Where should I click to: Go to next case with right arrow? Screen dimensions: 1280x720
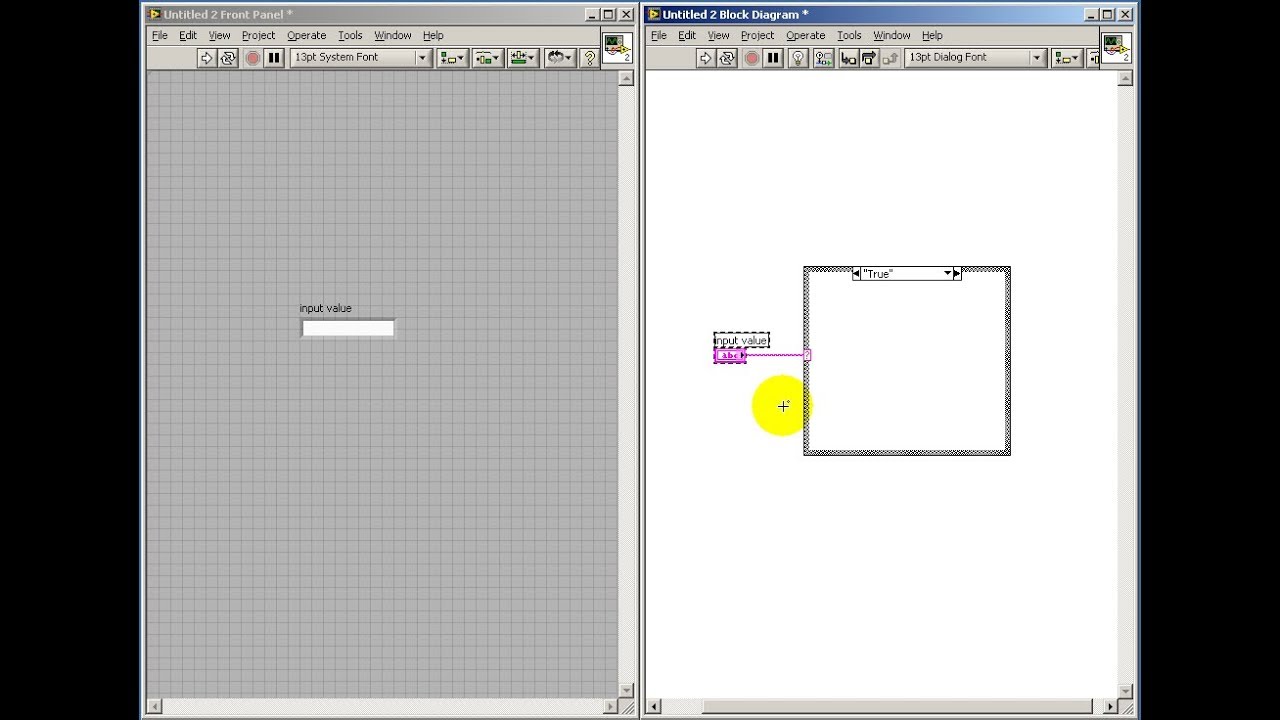click(957, 274)
